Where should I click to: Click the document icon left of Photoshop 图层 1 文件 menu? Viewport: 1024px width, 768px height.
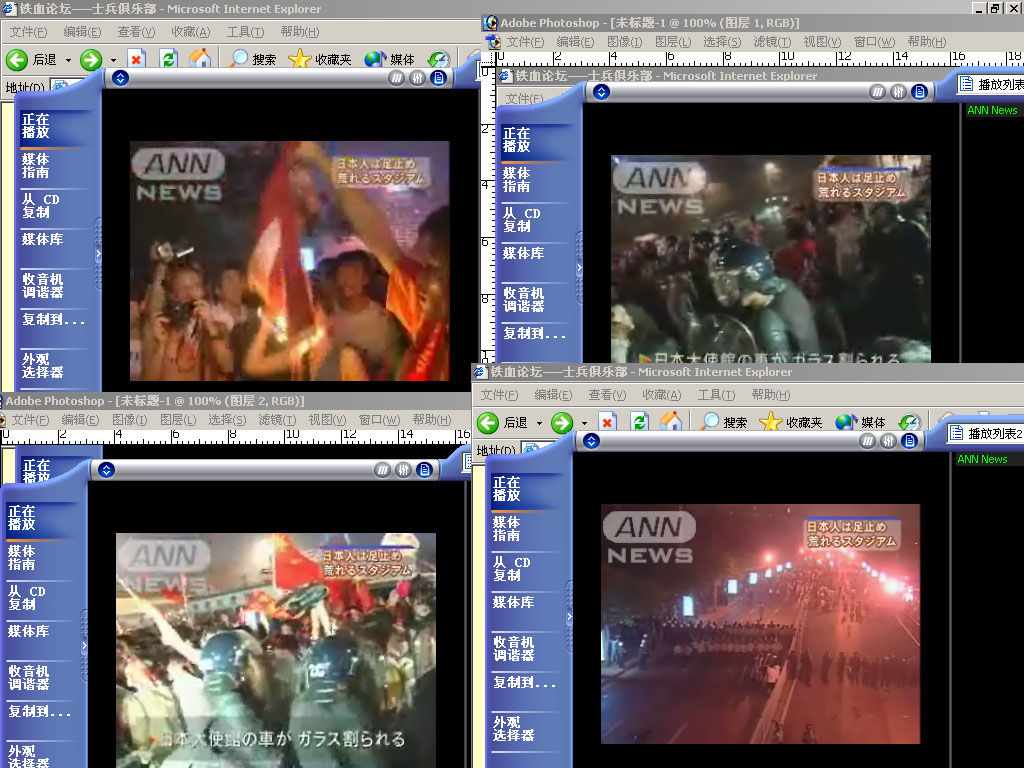tap(494, 42)
